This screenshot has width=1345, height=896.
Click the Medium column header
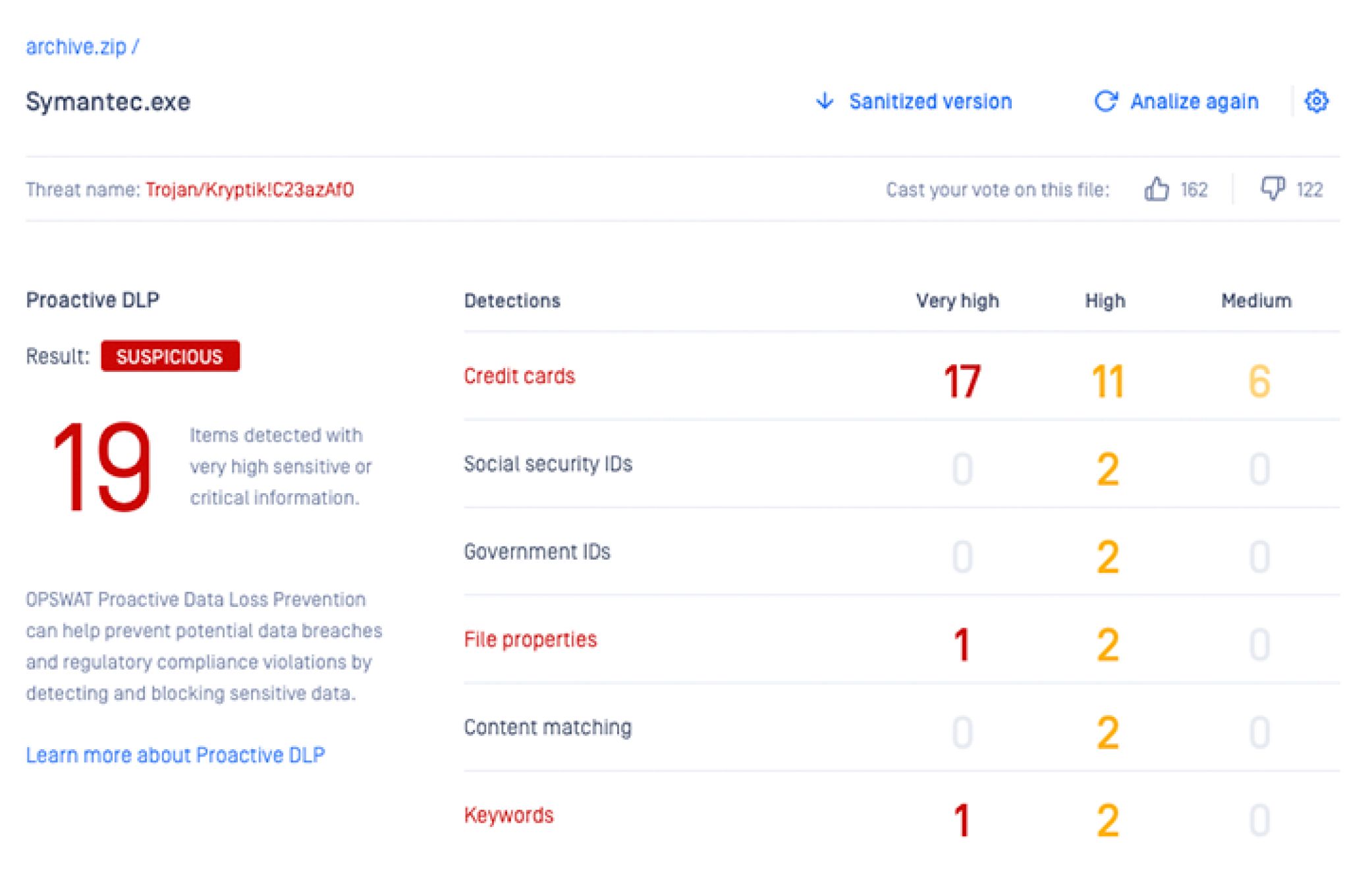pyautogui.click(x=1256, y=300)
